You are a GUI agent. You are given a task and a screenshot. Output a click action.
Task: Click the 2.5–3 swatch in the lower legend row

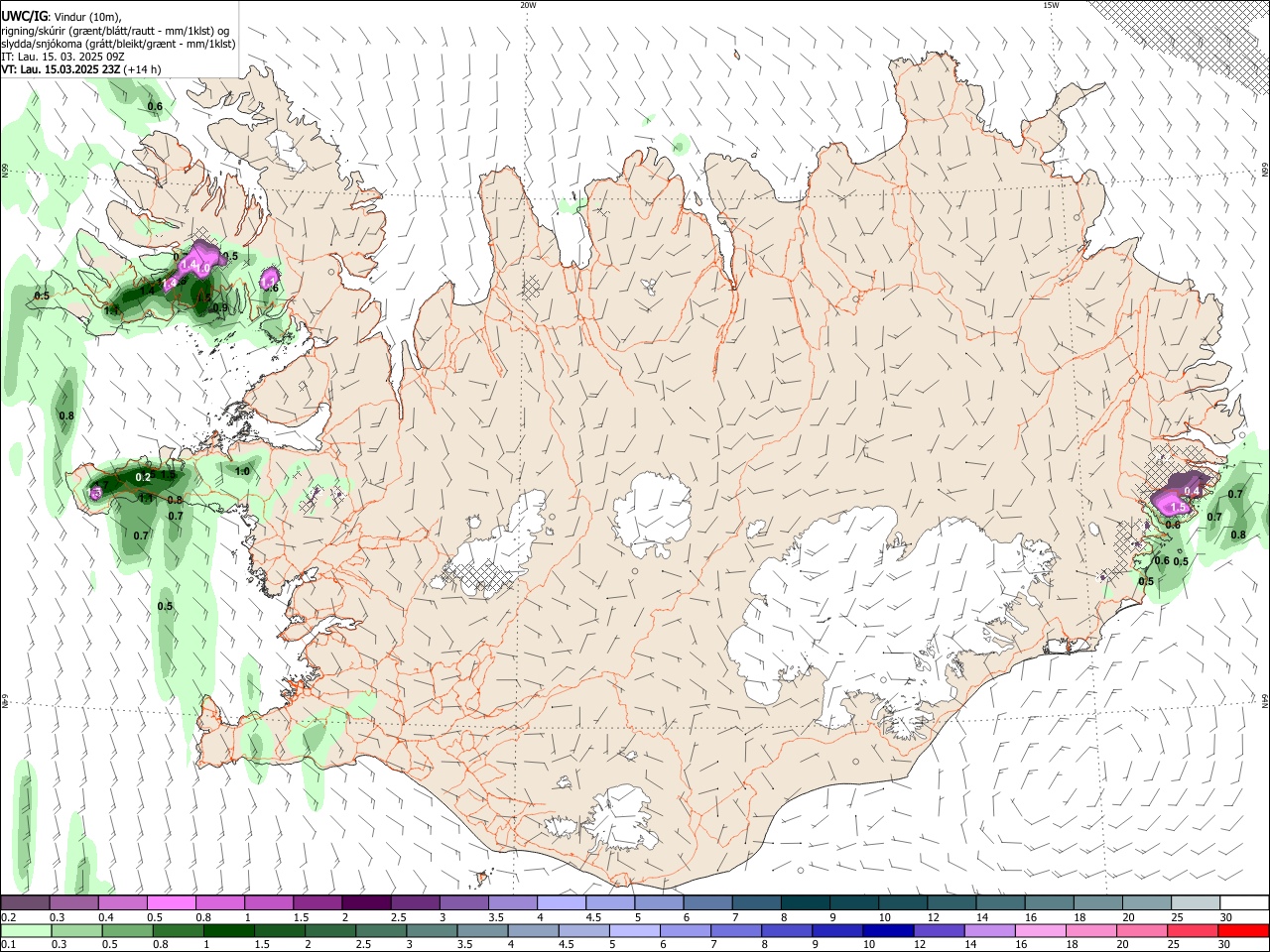382,930
